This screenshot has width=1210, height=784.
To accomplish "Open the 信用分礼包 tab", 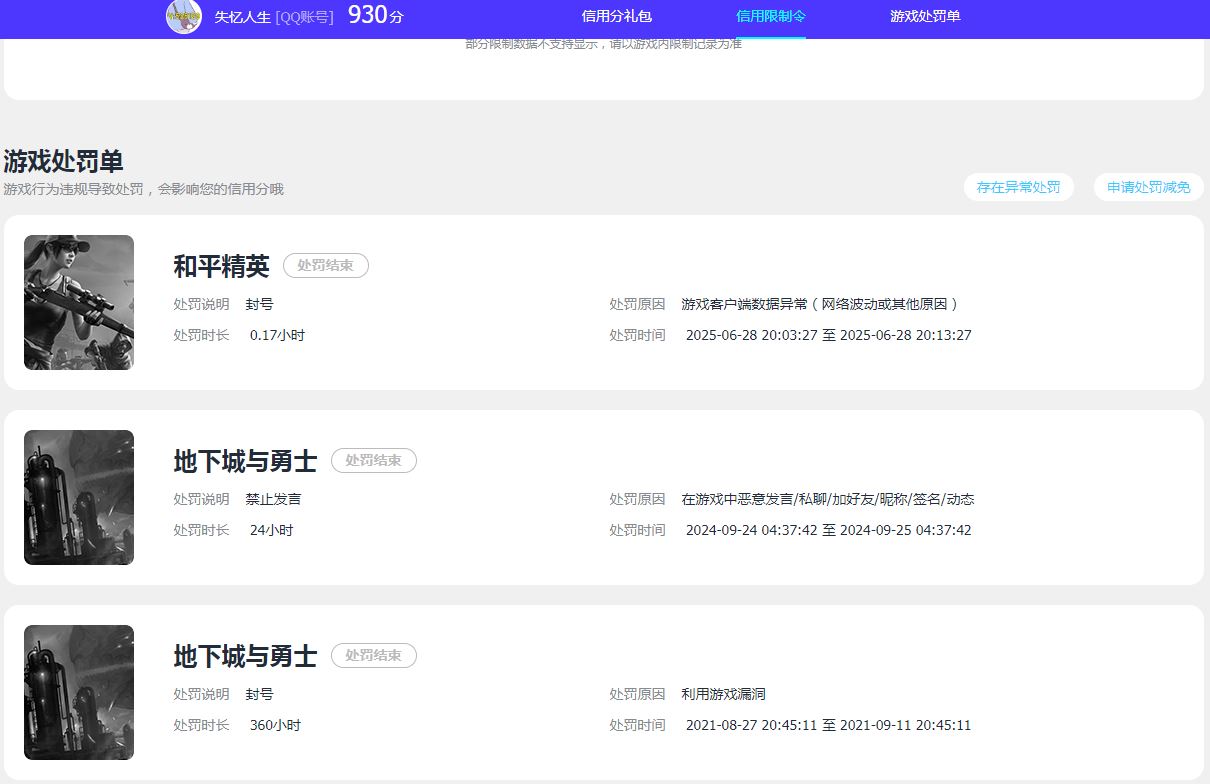I will [616, 16].
